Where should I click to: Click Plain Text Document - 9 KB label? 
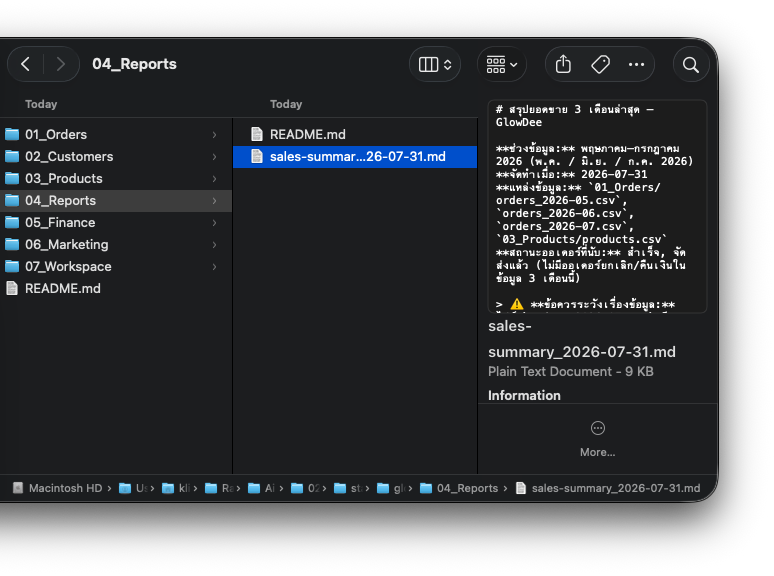click(x=571, y=372)
